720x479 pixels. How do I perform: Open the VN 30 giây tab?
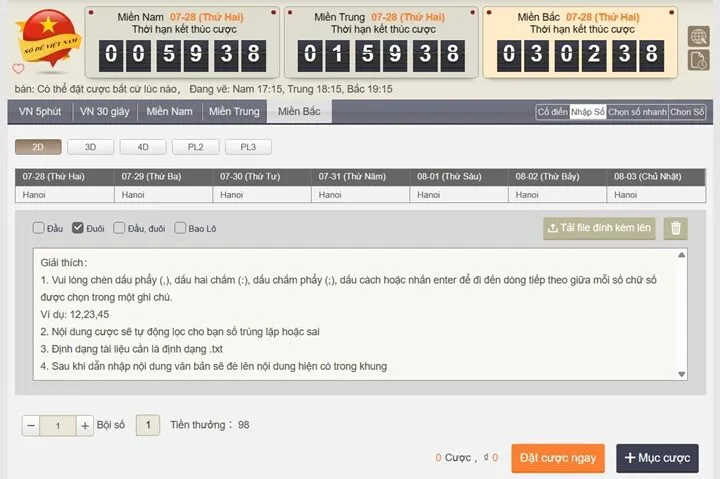click(104, 111)
